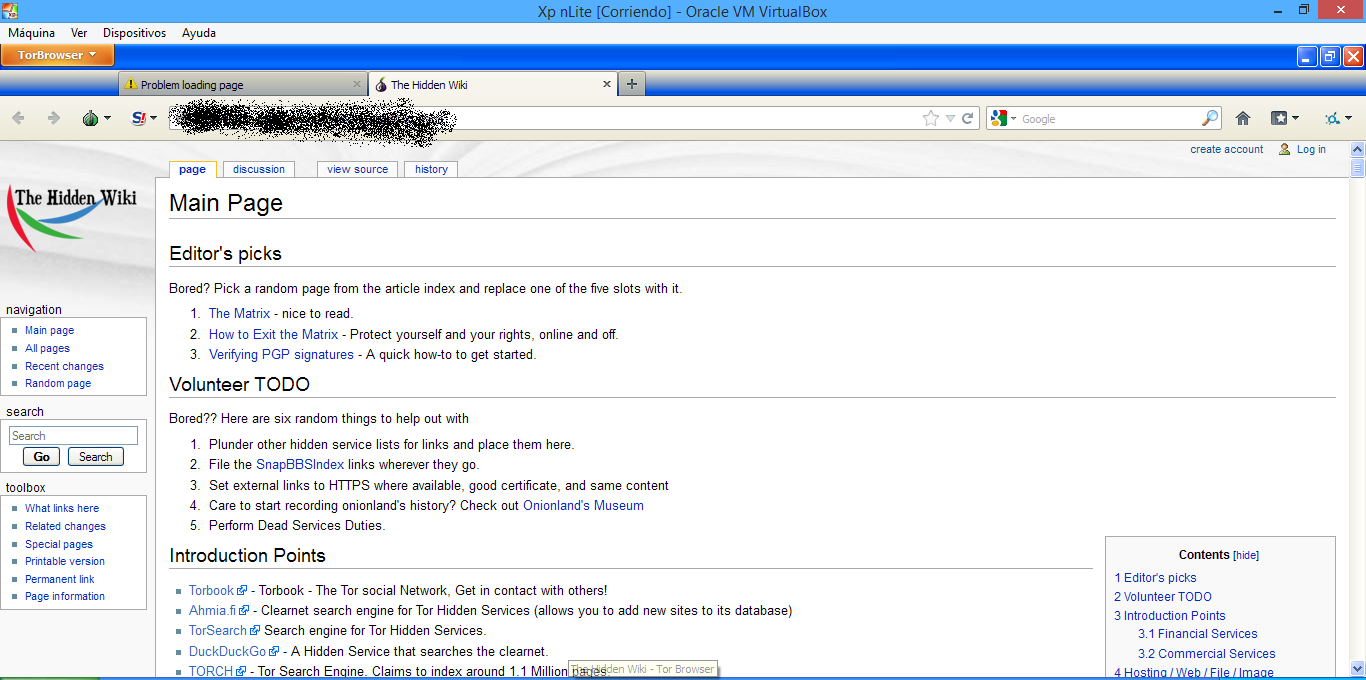Go forward with the forward arrow

tap(54, 118)
